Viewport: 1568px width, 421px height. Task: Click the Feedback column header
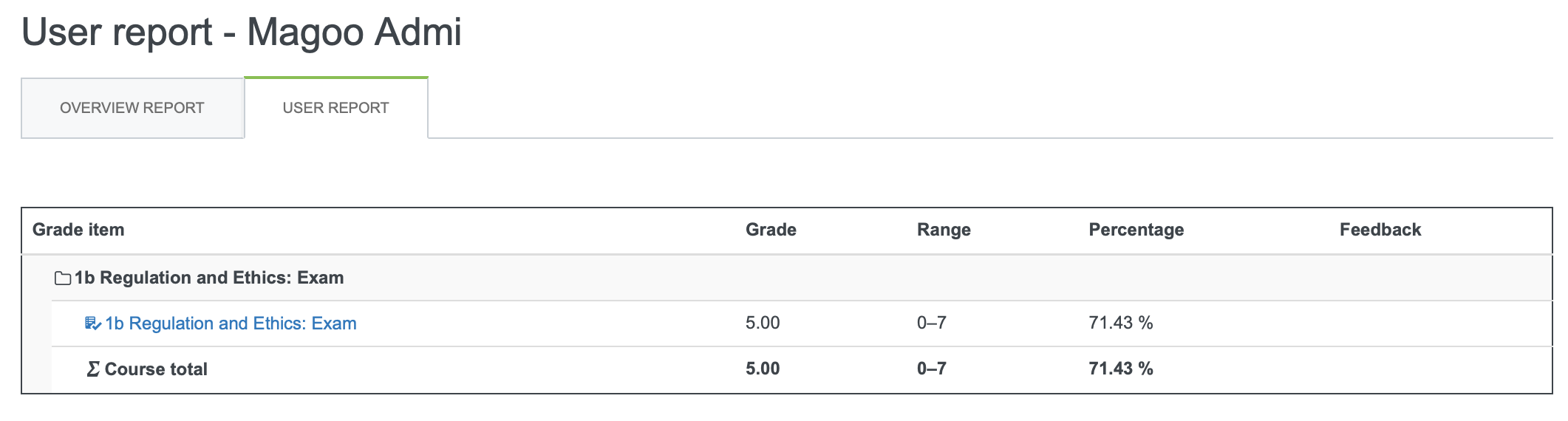click(x=1380, y=230)
